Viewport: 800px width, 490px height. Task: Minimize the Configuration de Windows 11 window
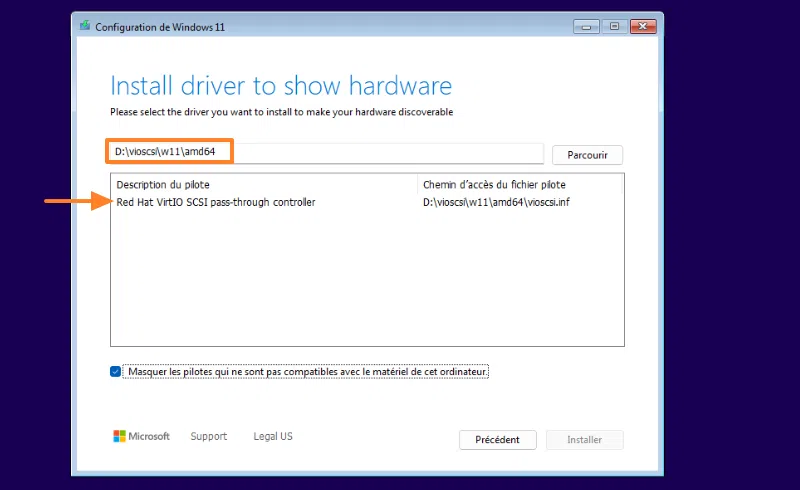click(x=586, y=27)
